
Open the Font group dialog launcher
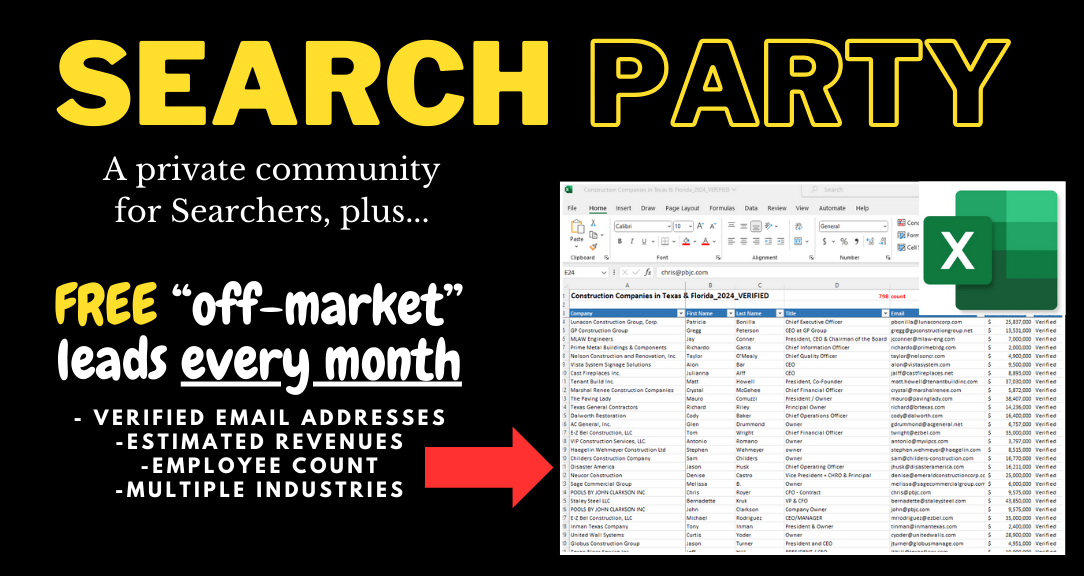pos(718,257)
